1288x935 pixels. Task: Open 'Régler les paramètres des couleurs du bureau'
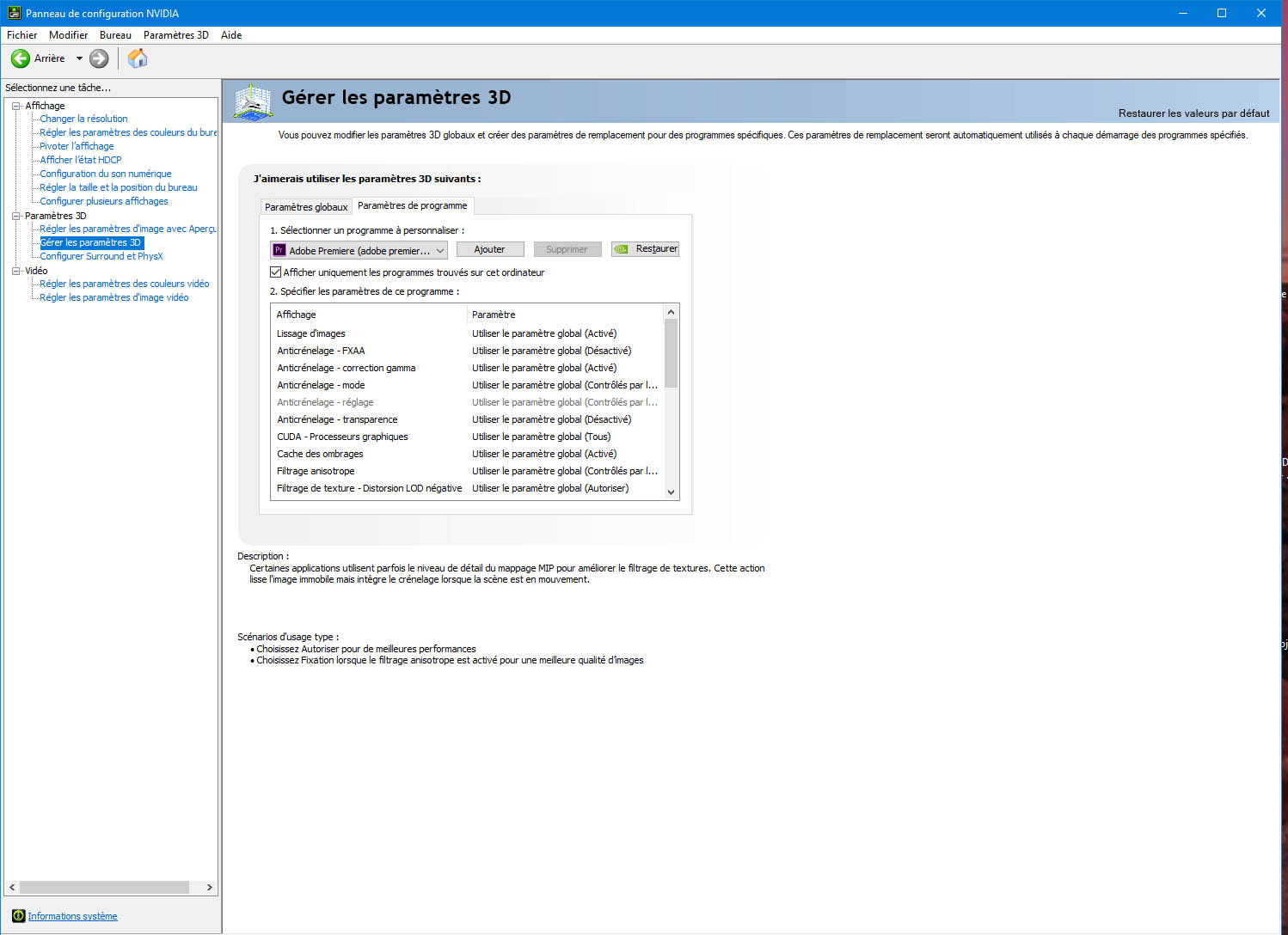(128, 132)
